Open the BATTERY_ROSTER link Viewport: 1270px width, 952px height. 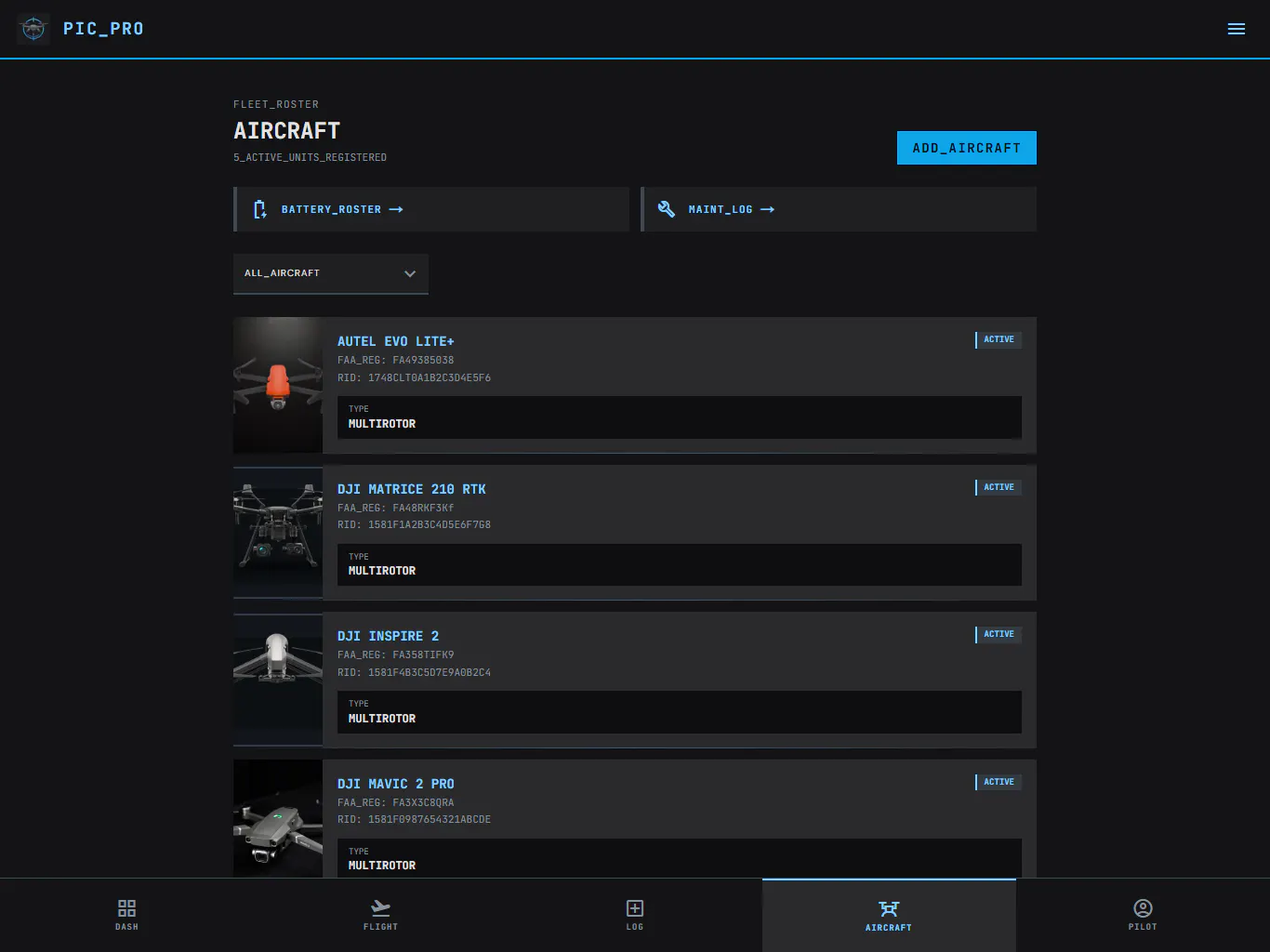432,209
